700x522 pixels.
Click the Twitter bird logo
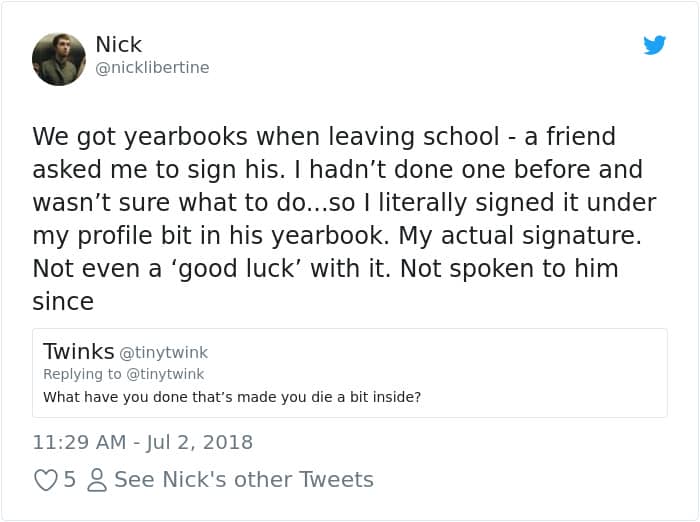pos(654,45)
